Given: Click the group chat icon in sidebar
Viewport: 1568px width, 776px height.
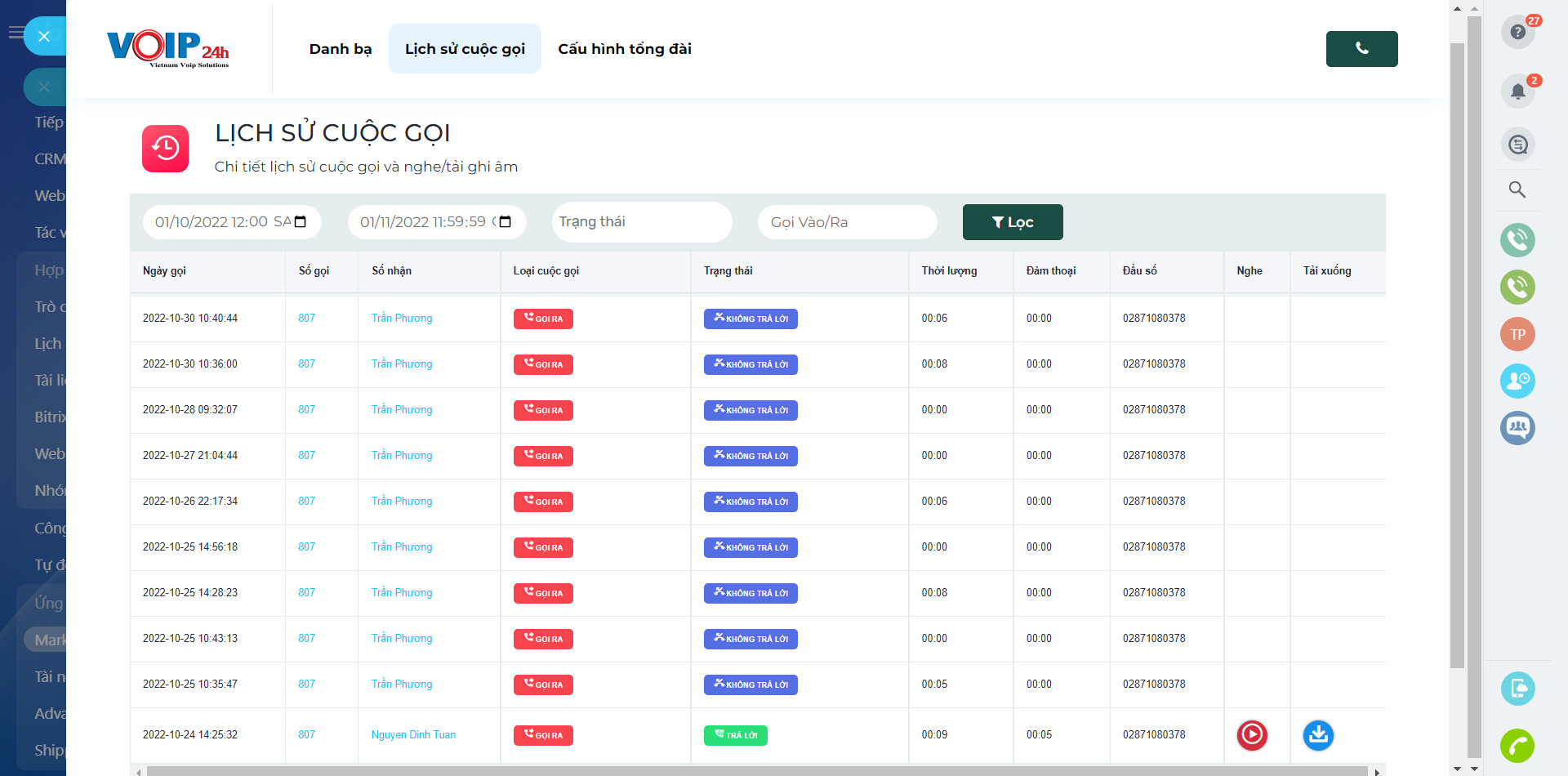Looking at the screenshot, I should coord(1517,427).
